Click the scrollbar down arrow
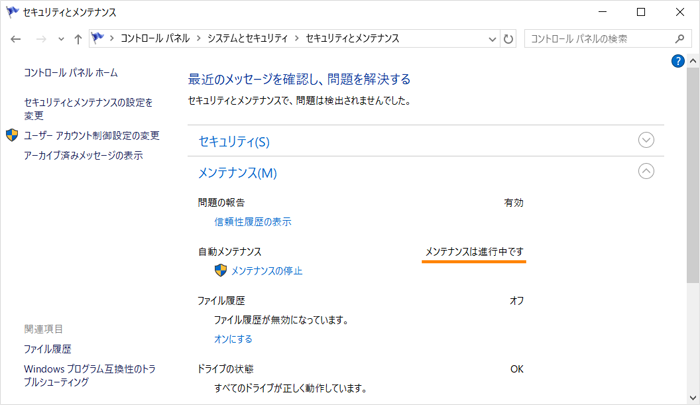Image resolution: width=700 pixels, height=405 pixels. (693, 397)
